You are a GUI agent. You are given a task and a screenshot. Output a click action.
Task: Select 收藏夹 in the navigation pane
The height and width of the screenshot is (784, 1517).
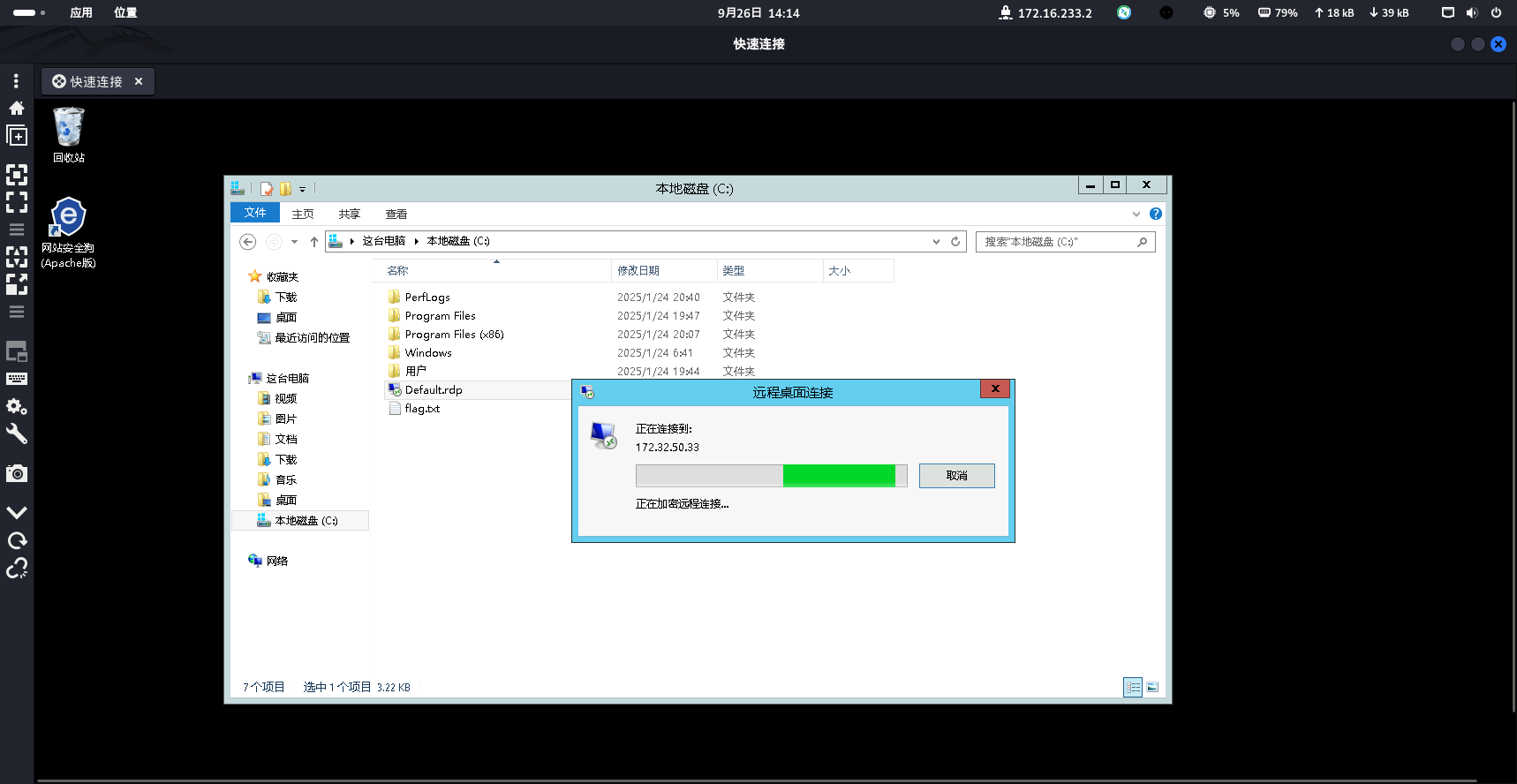coord(283,276)
